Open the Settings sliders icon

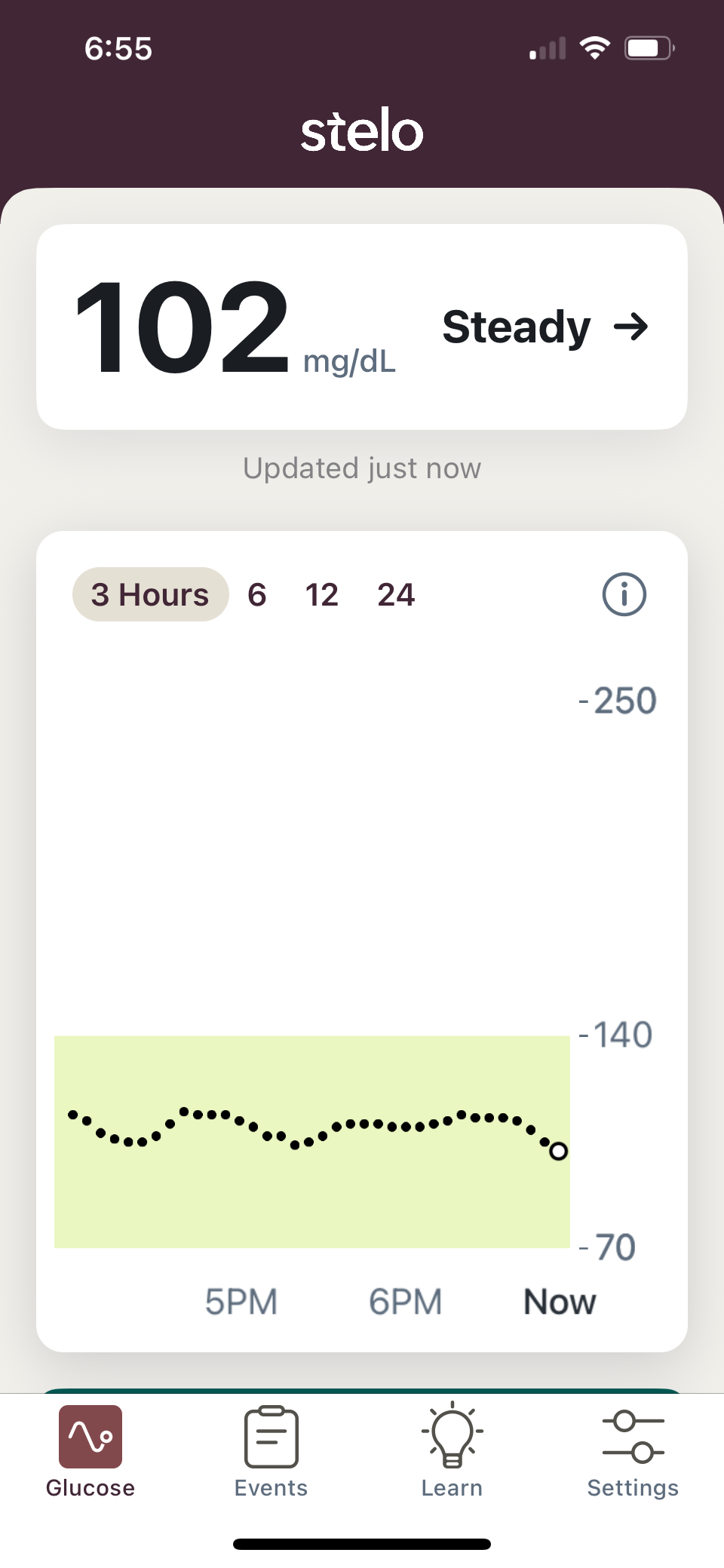pyautogui.click(x=633, y=1436)
